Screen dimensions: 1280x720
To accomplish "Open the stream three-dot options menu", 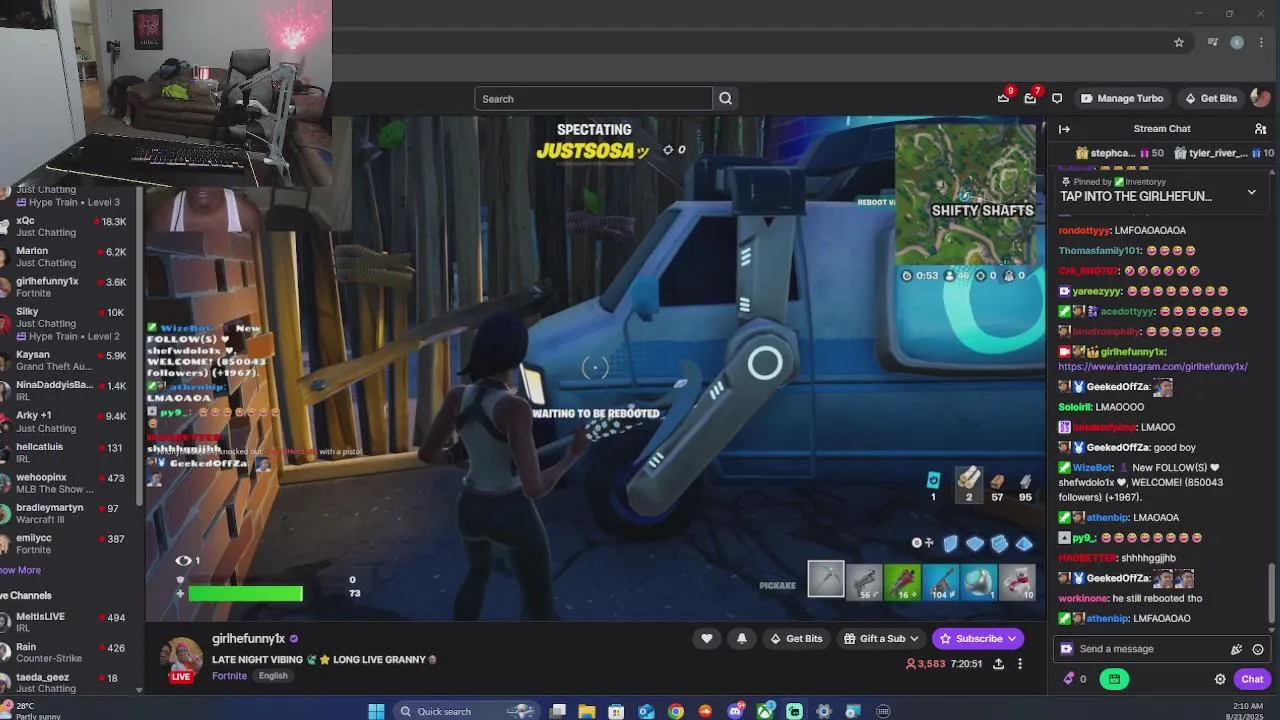I will click(x=1020, y=663).
